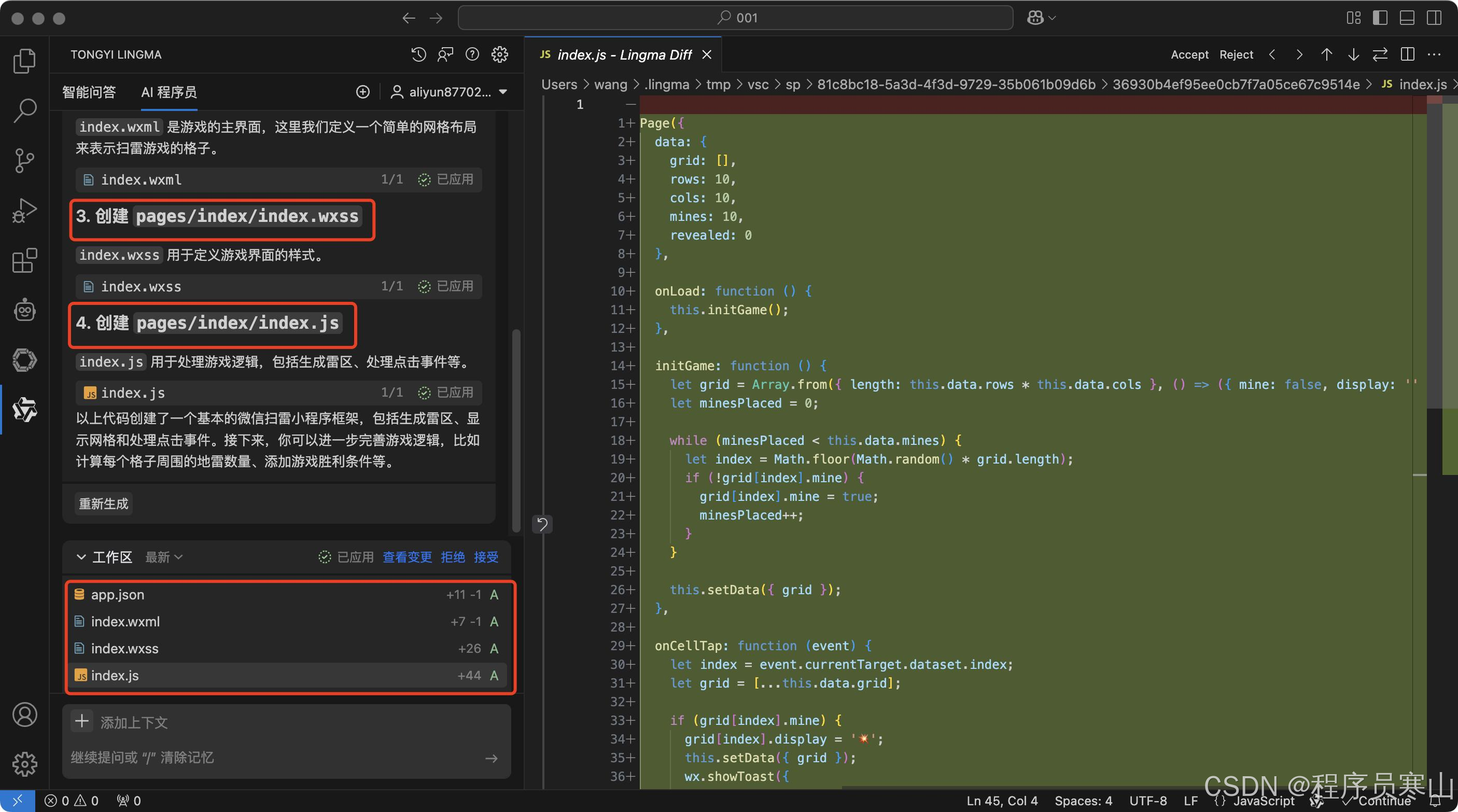Image resolution: width=1458 pixels, height=812 pixels.
Task: Open Lingma chat history clock icon
Action: coord(418,54)
